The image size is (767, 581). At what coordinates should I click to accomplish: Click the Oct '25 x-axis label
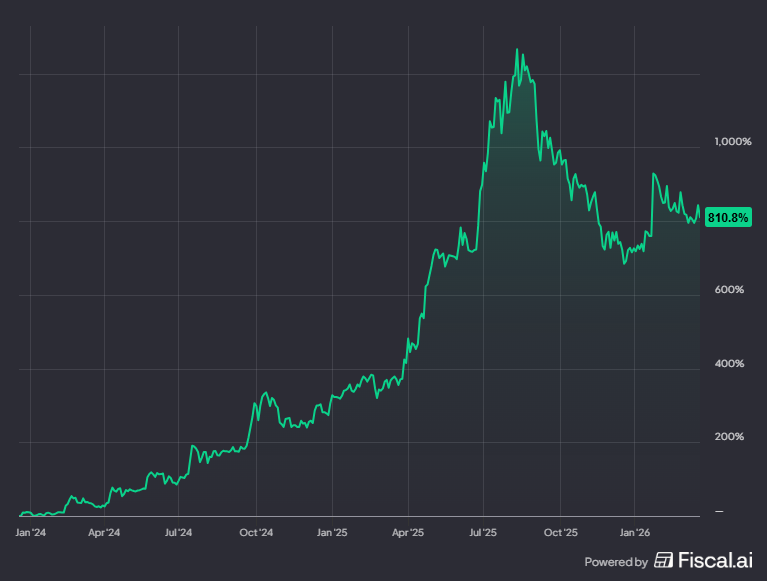[561, 533]
